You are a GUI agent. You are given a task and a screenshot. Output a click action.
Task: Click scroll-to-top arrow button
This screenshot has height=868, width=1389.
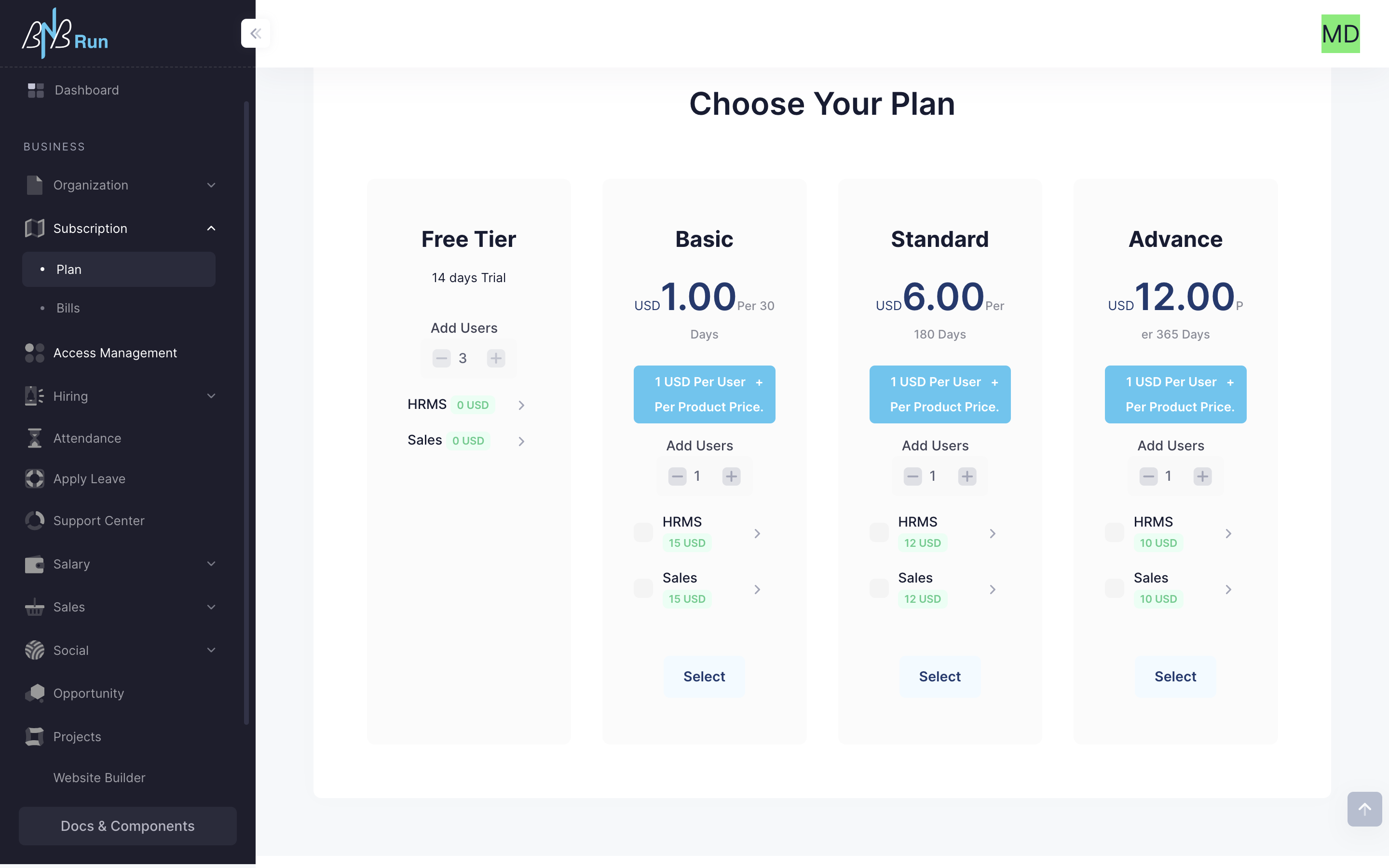1364,809
